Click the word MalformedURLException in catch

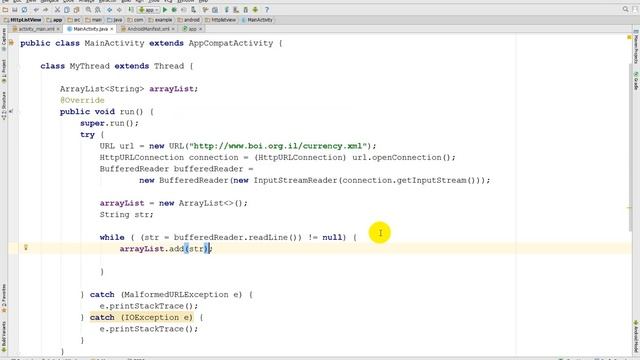[176, 295]
